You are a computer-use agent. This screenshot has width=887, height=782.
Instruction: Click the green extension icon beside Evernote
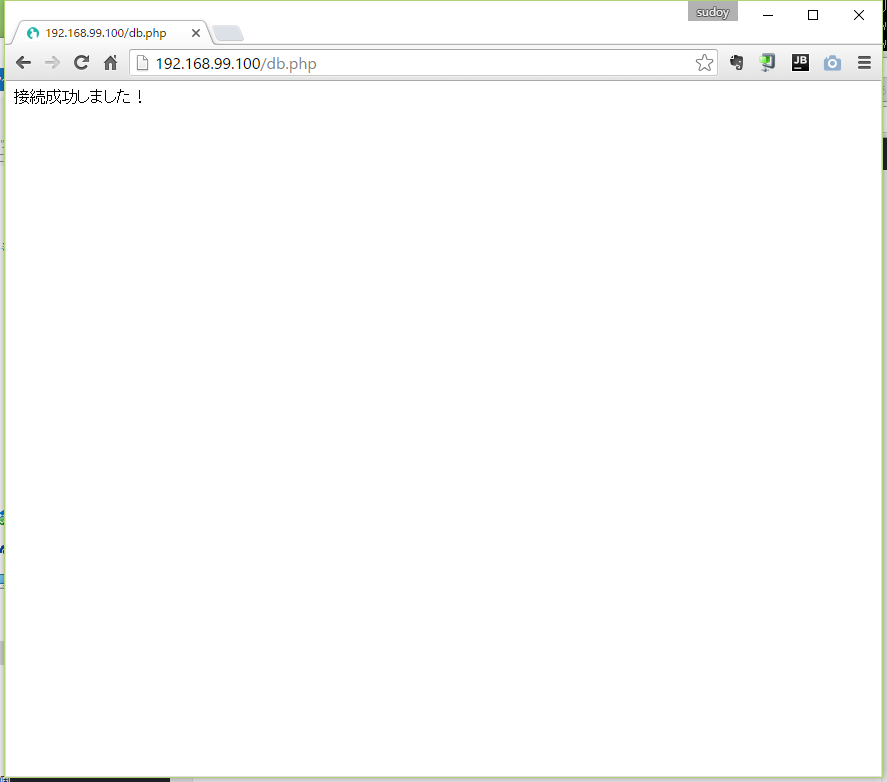(767, 63)
